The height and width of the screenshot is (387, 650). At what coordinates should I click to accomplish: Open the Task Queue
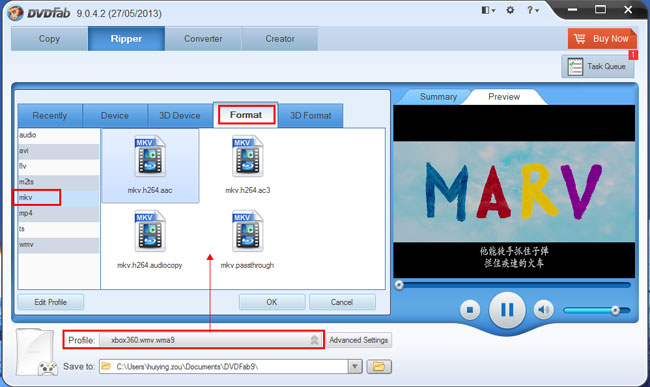[x=597, y=66]
